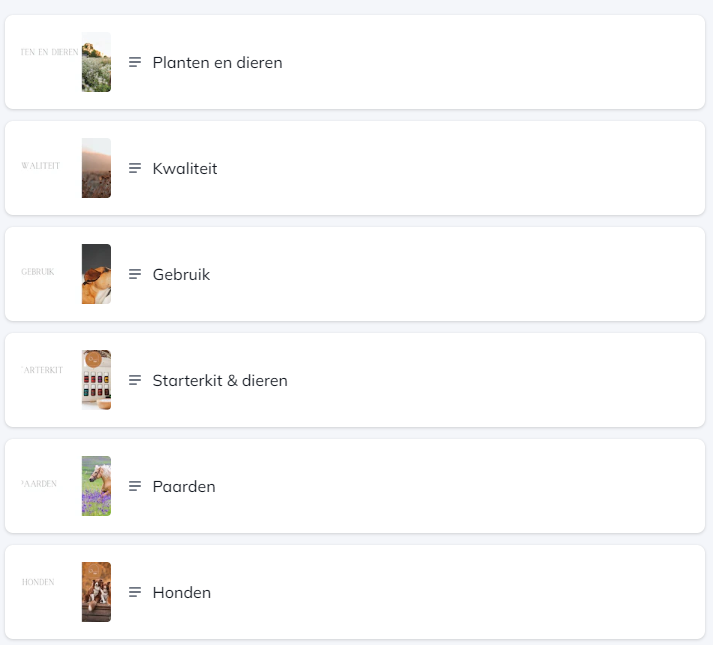Click text-lines icon beside Planten en dieren
This screenshot has height=645, width=713.
pos(135,62)
